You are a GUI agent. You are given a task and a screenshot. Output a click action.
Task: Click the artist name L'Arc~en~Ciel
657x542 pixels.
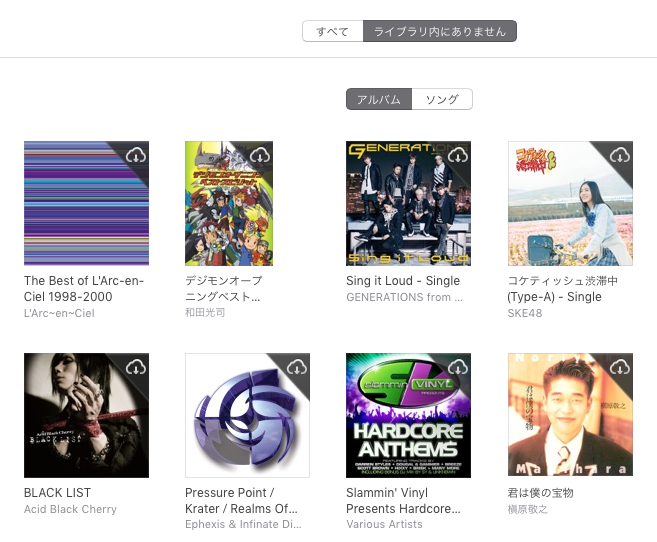[x=59, y=313]
